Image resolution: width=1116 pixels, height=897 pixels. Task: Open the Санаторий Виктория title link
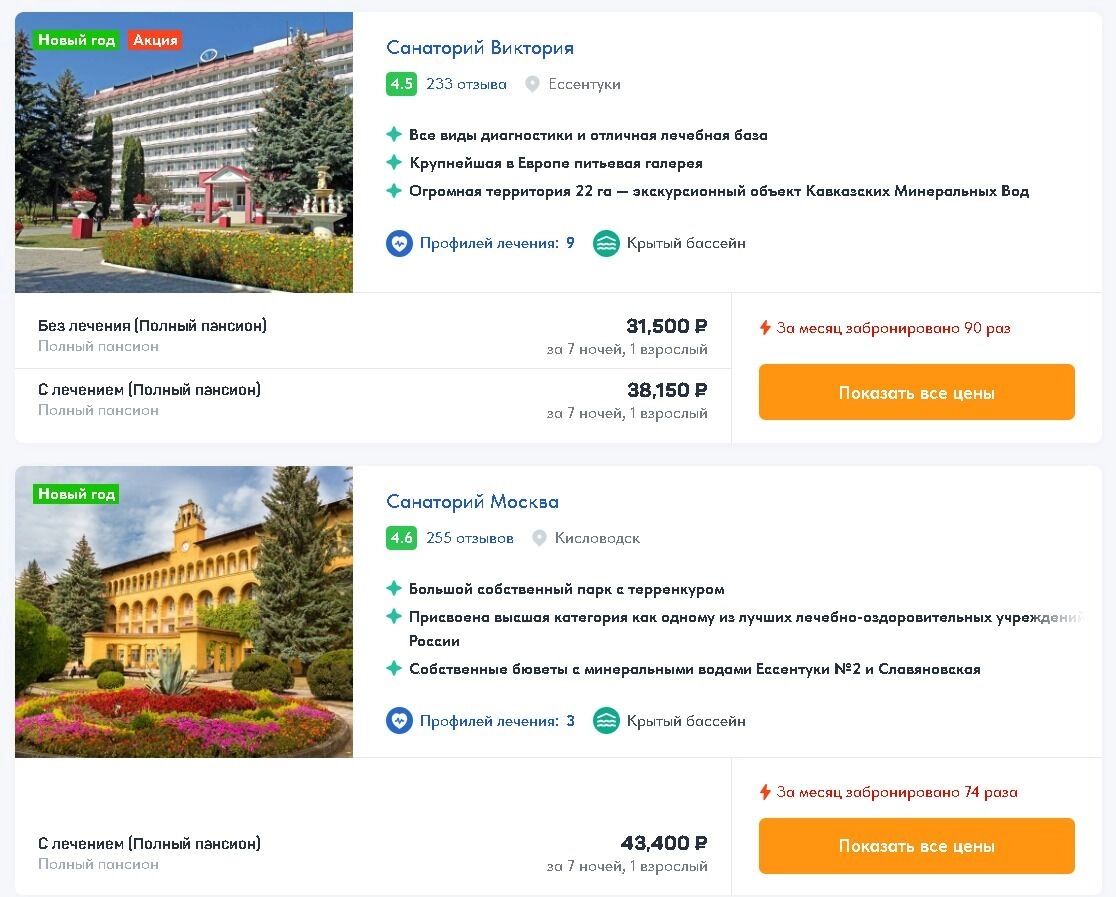tap(480, 48)
